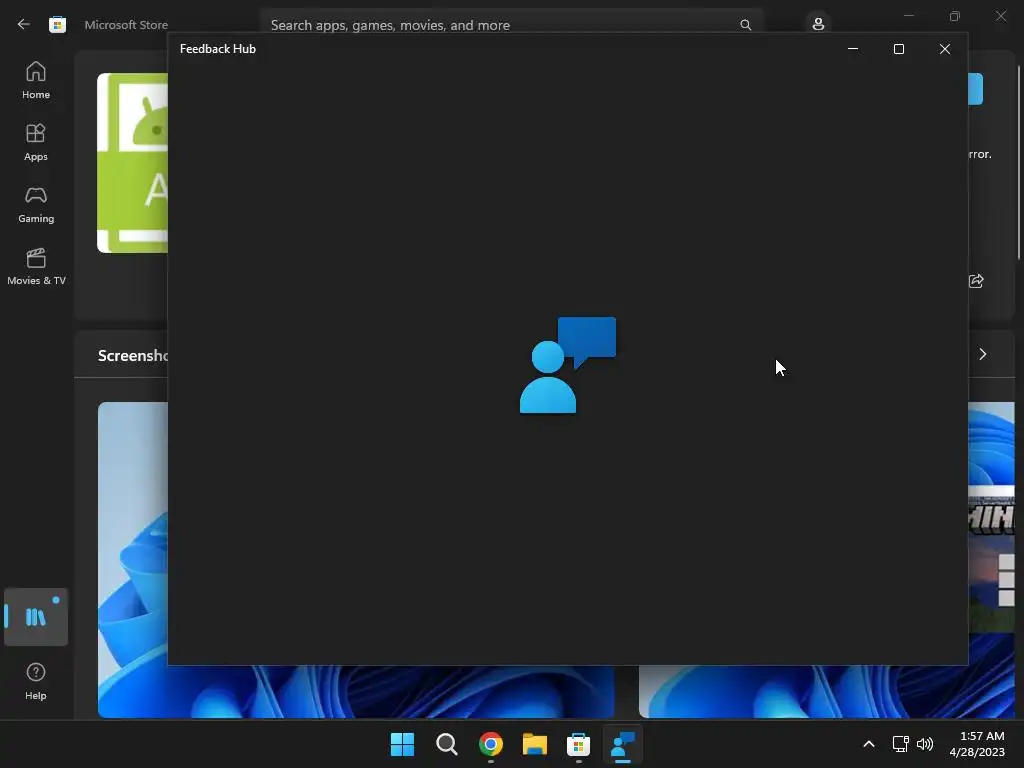Open Gaming section in Store sidebar
1024x768 pixels.
36,204
